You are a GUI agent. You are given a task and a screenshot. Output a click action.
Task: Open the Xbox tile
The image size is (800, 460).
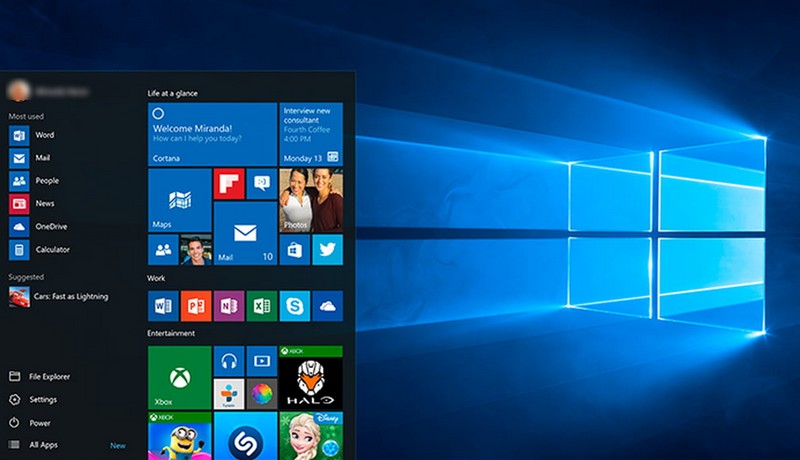click(180, 377)
